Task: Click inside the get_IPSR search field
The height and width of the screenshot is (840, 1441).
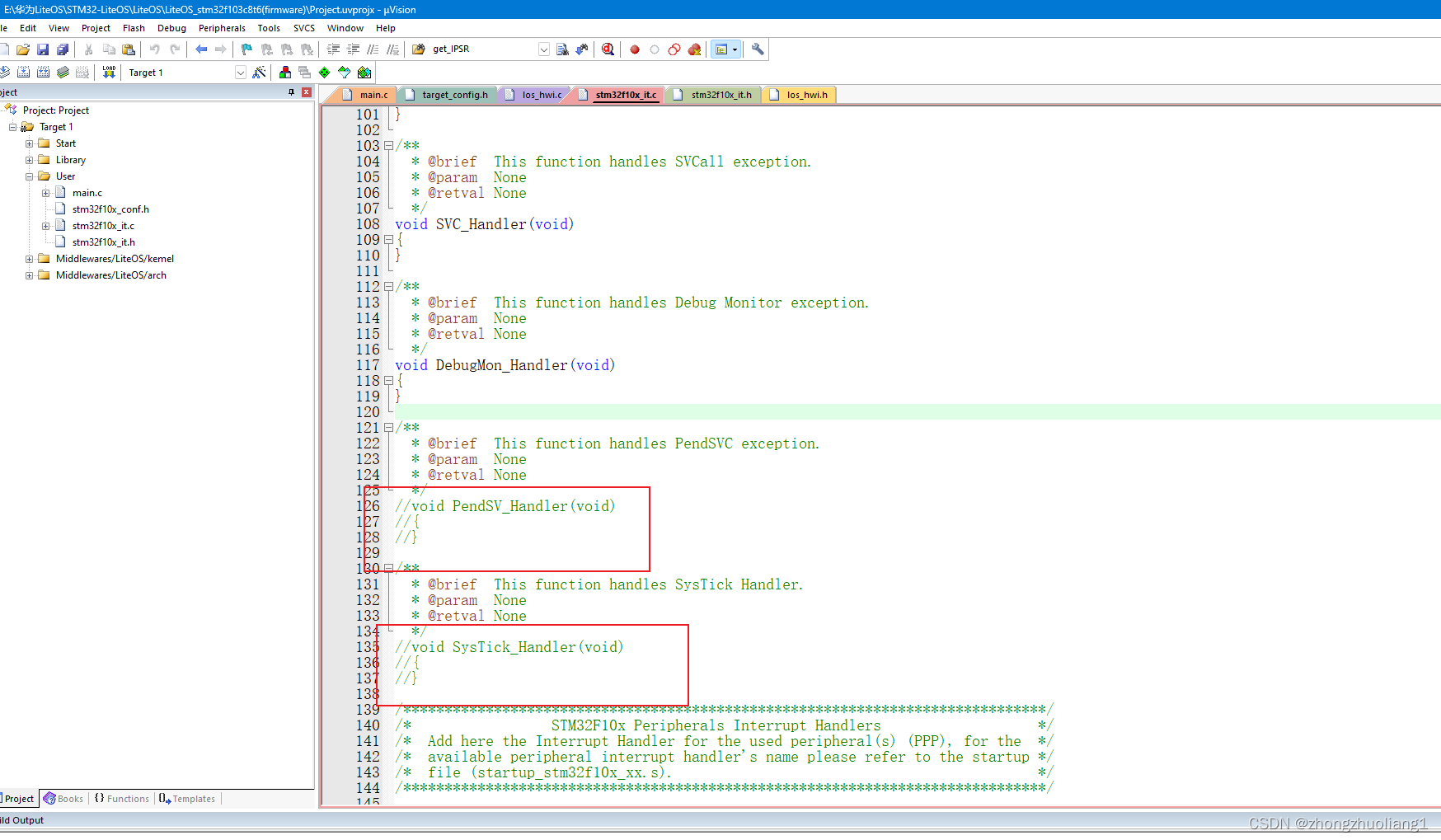Action: click(x=478, y=49)
